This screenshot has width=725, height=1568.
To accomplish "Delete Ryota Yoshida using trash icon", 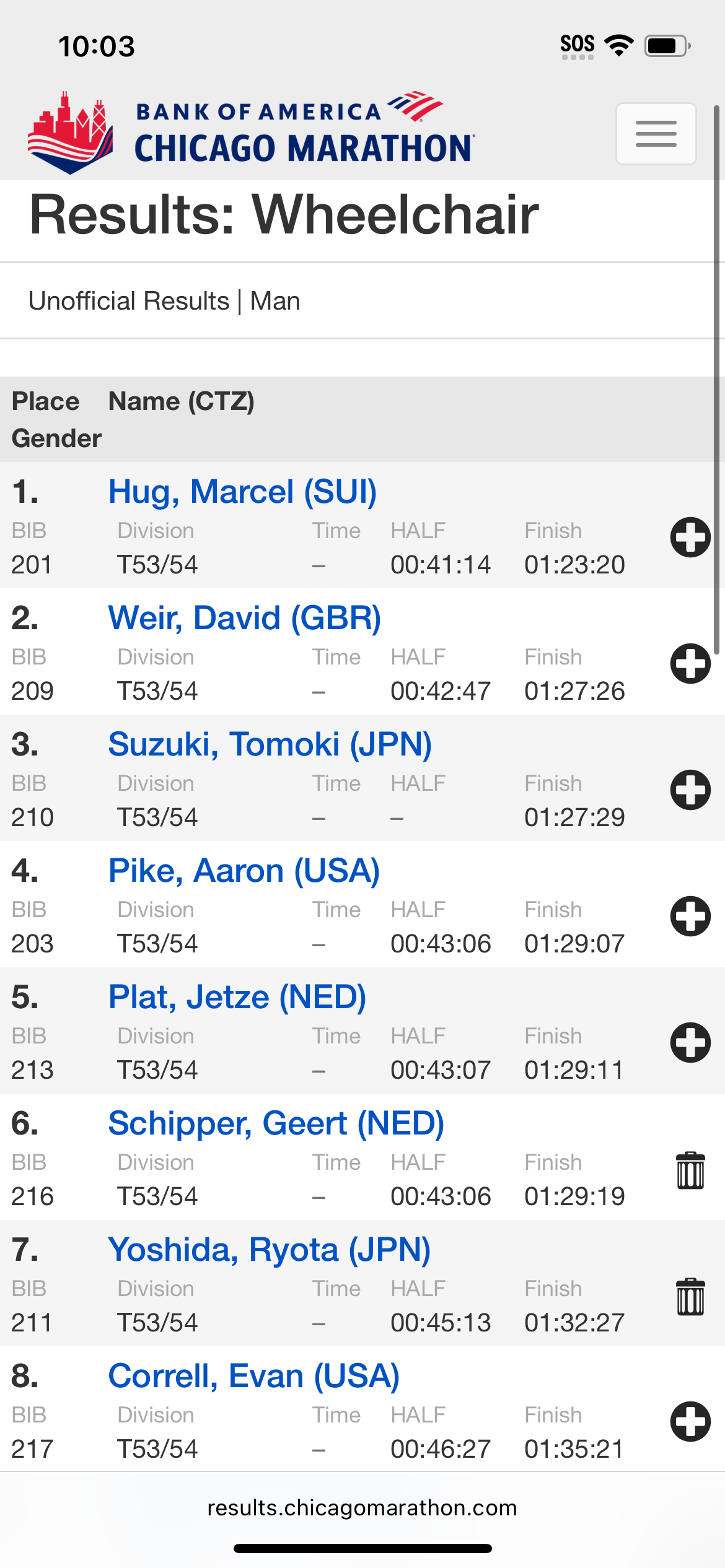I will [690, 1297].
